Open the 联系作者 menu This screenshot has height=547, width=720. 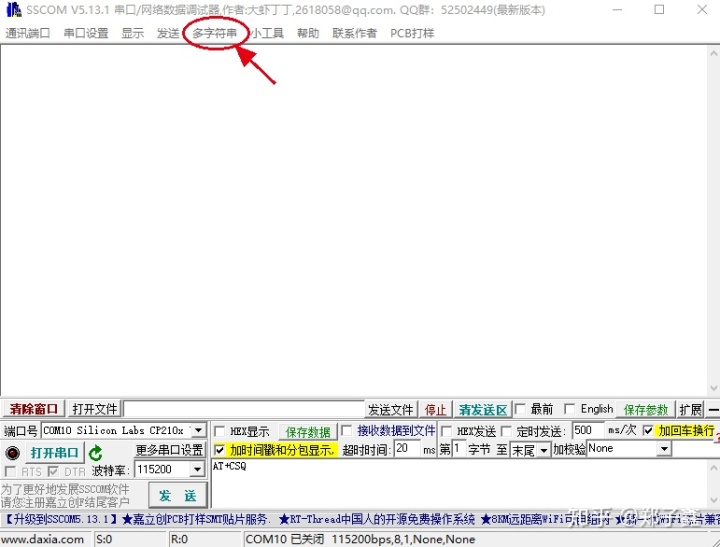354,33
